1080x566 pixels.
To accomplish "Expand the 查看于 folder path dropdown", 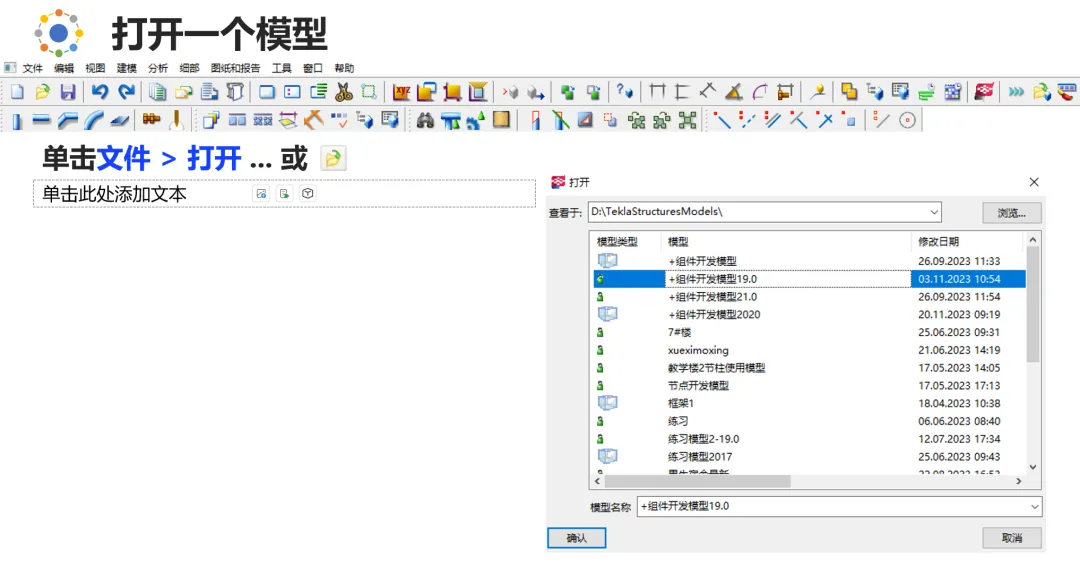I will 934,212.
